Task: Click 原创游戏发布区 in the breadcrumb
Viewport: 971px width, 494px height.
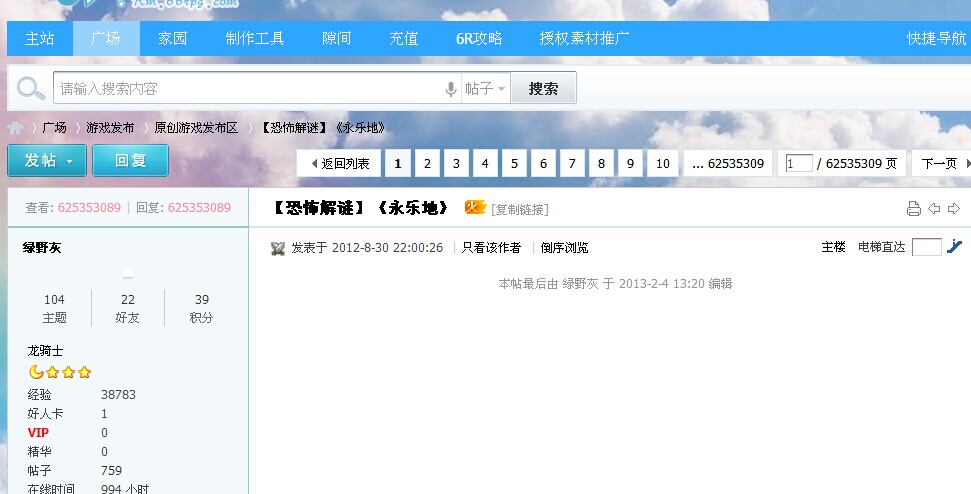Action: pos(196,128)
